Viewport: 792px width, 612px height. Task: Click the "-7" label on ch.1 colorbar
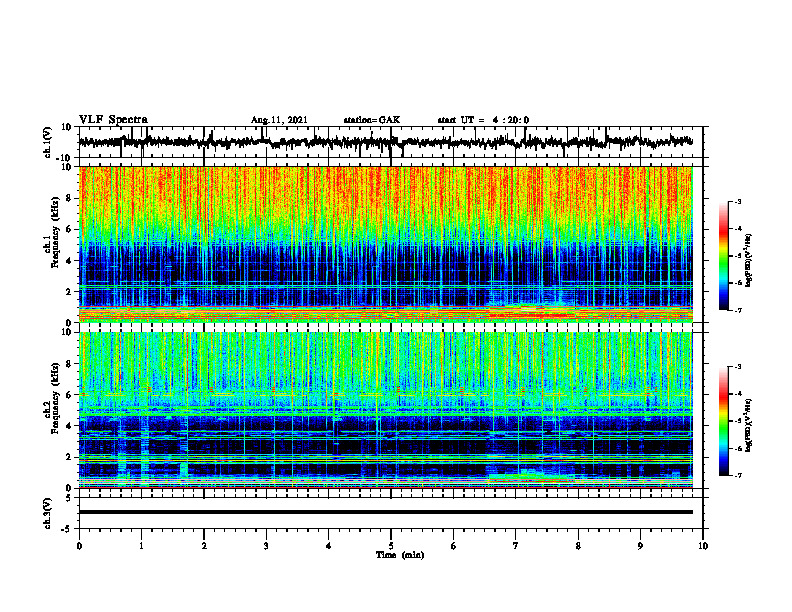(x=737, y=310)
